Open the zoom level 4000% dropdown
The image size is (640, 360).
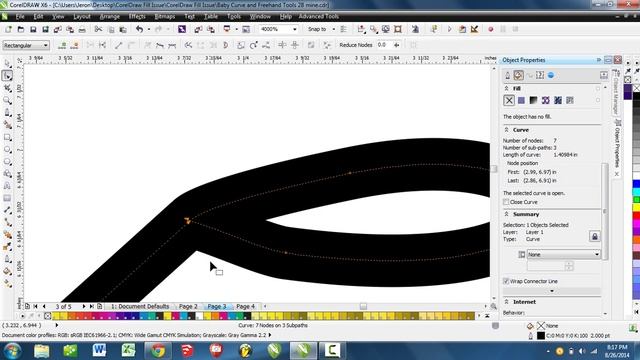pos(295,29)
